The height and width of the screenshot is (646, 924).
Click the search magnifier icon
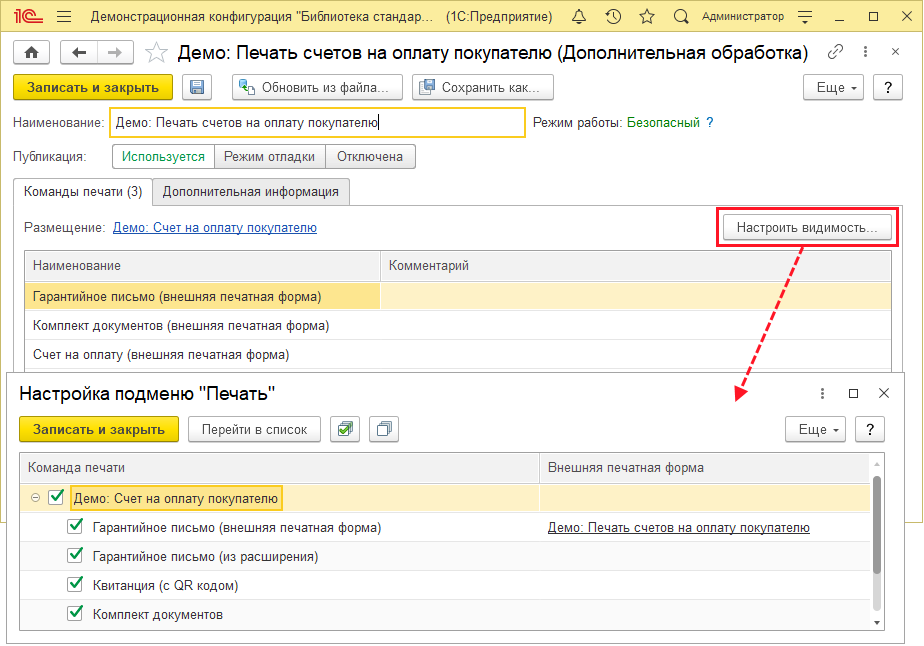(x=681, y=17)
